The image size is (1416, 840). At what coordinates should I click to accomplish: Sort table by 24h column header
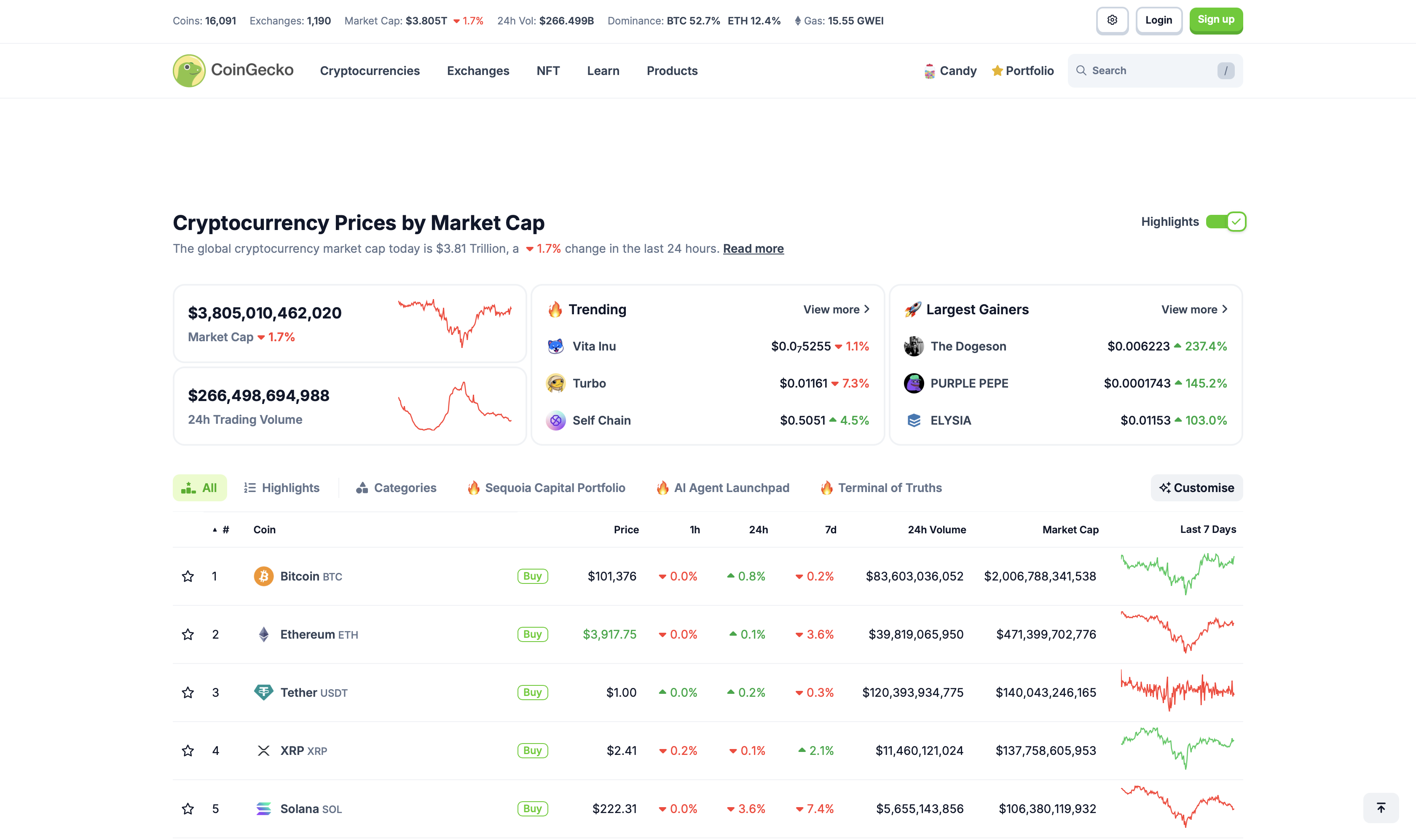pyautogui.click(x=758, y=530)
